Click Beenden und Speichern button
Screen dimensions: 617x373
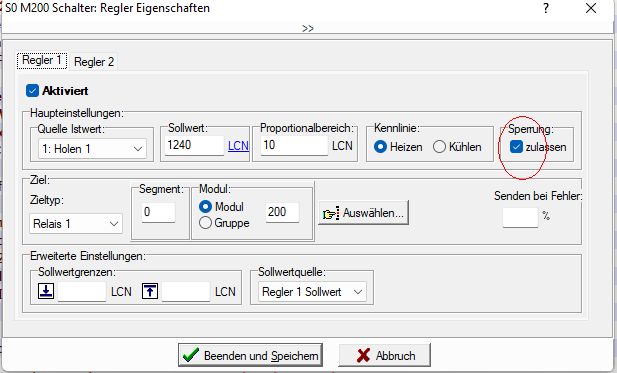pyautogui.click(x=250, y=355)
